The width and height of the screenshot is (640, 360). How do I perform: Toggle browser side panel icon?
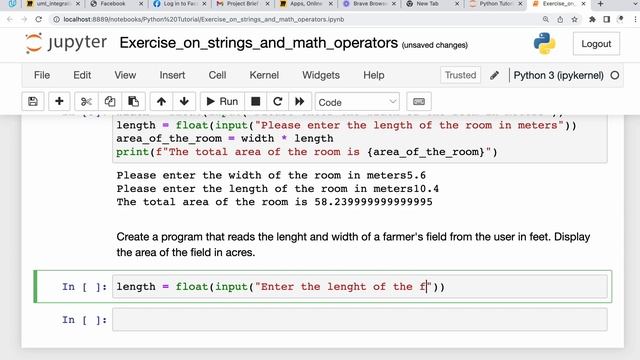607,19
